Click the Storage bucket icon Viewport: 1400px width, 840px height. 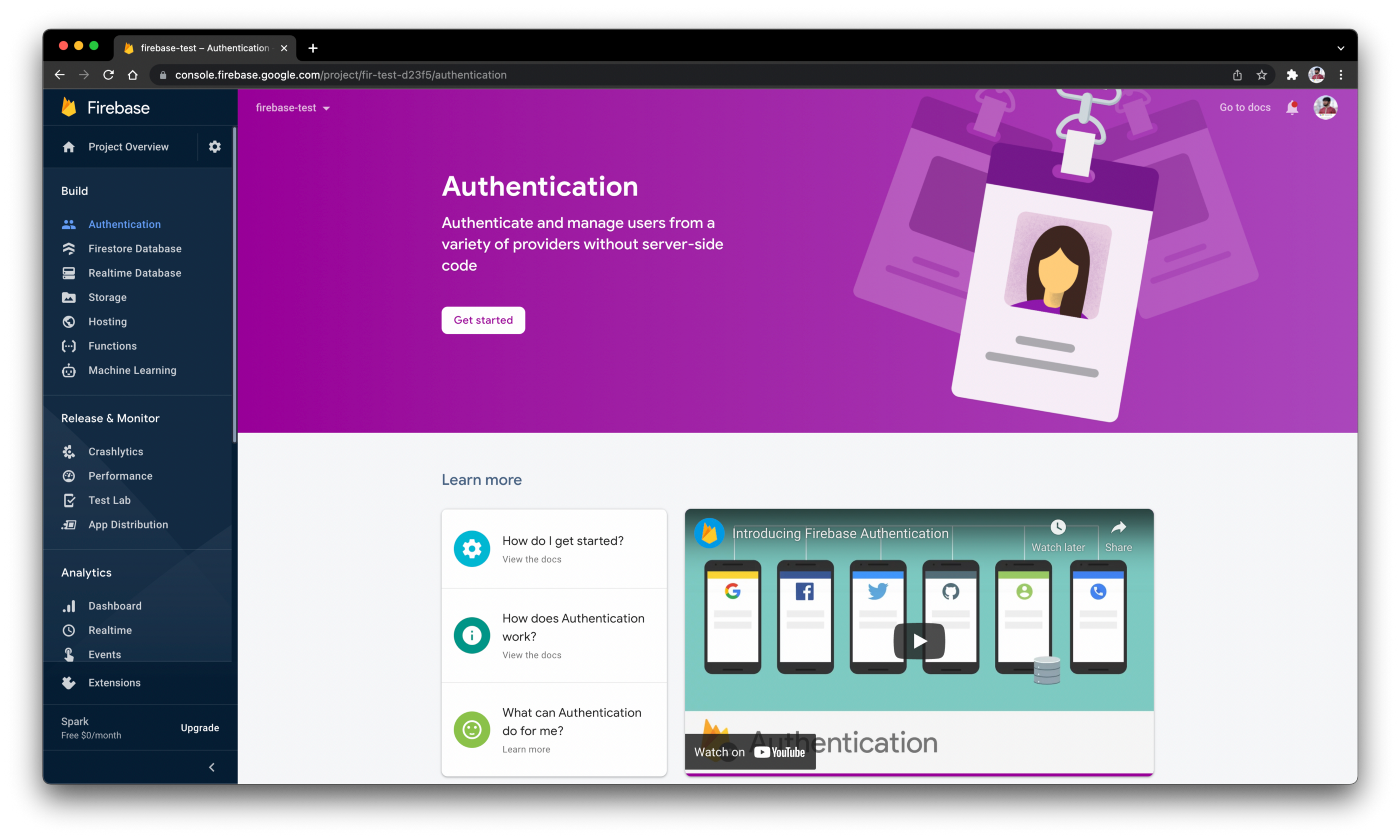click(x=68, y=297)
